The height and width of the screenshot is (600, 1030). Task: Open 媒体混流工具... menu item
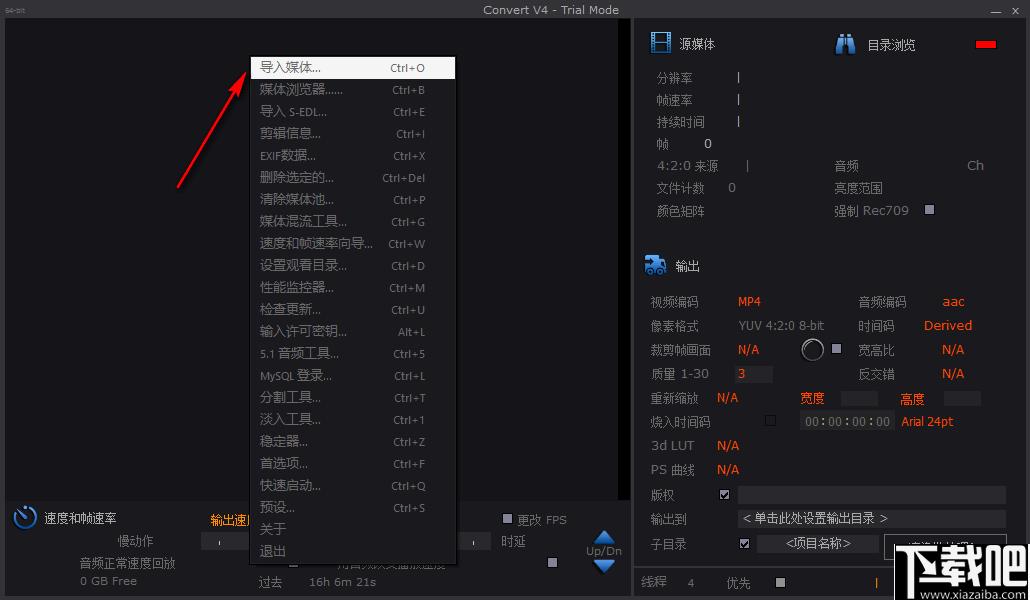pos(353,221)
